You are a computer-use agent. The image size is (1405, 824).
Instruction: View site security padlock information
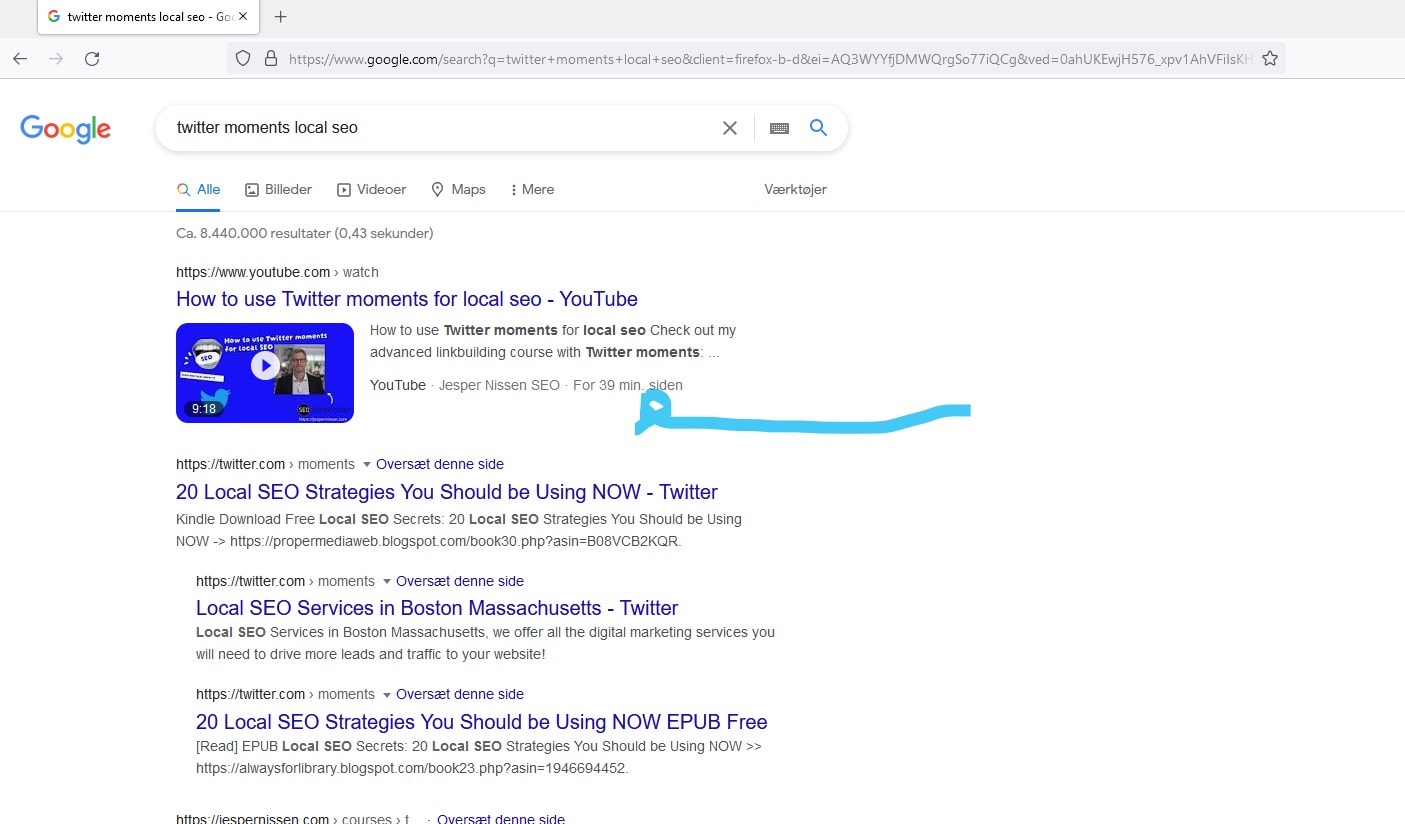coord(270,59)
